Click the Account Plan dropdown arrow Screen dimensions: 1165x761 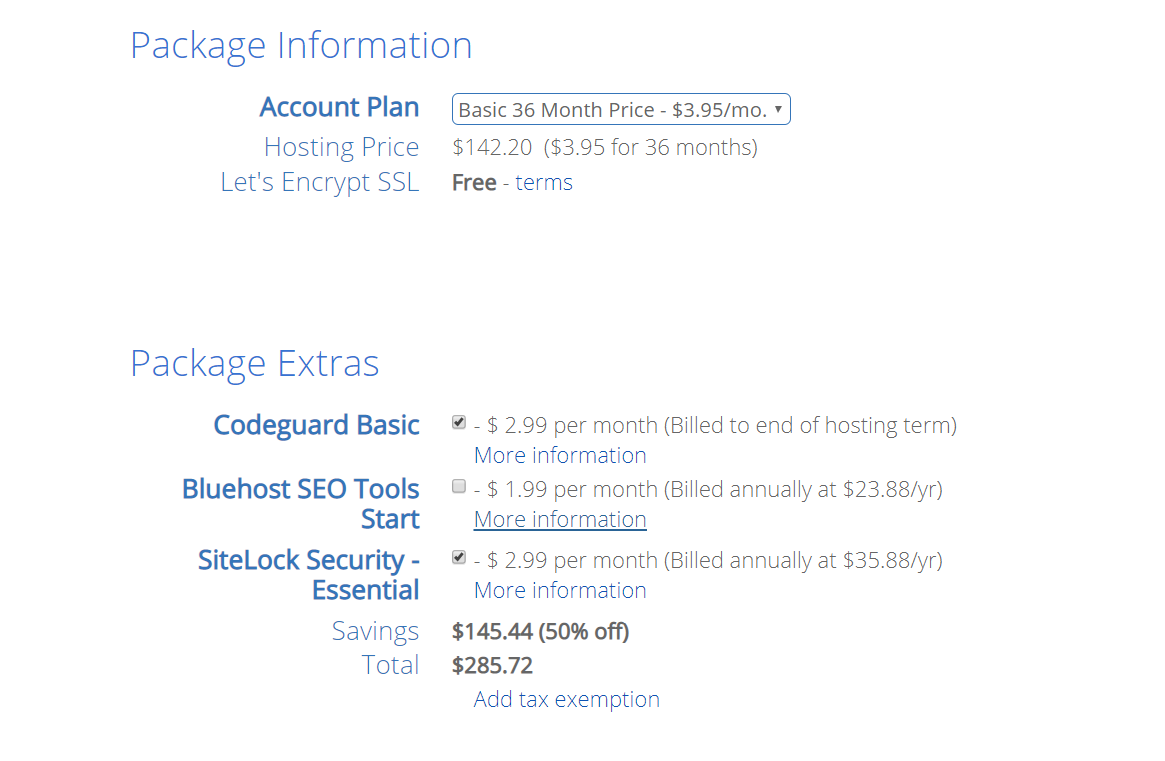[x=778, y=109]
